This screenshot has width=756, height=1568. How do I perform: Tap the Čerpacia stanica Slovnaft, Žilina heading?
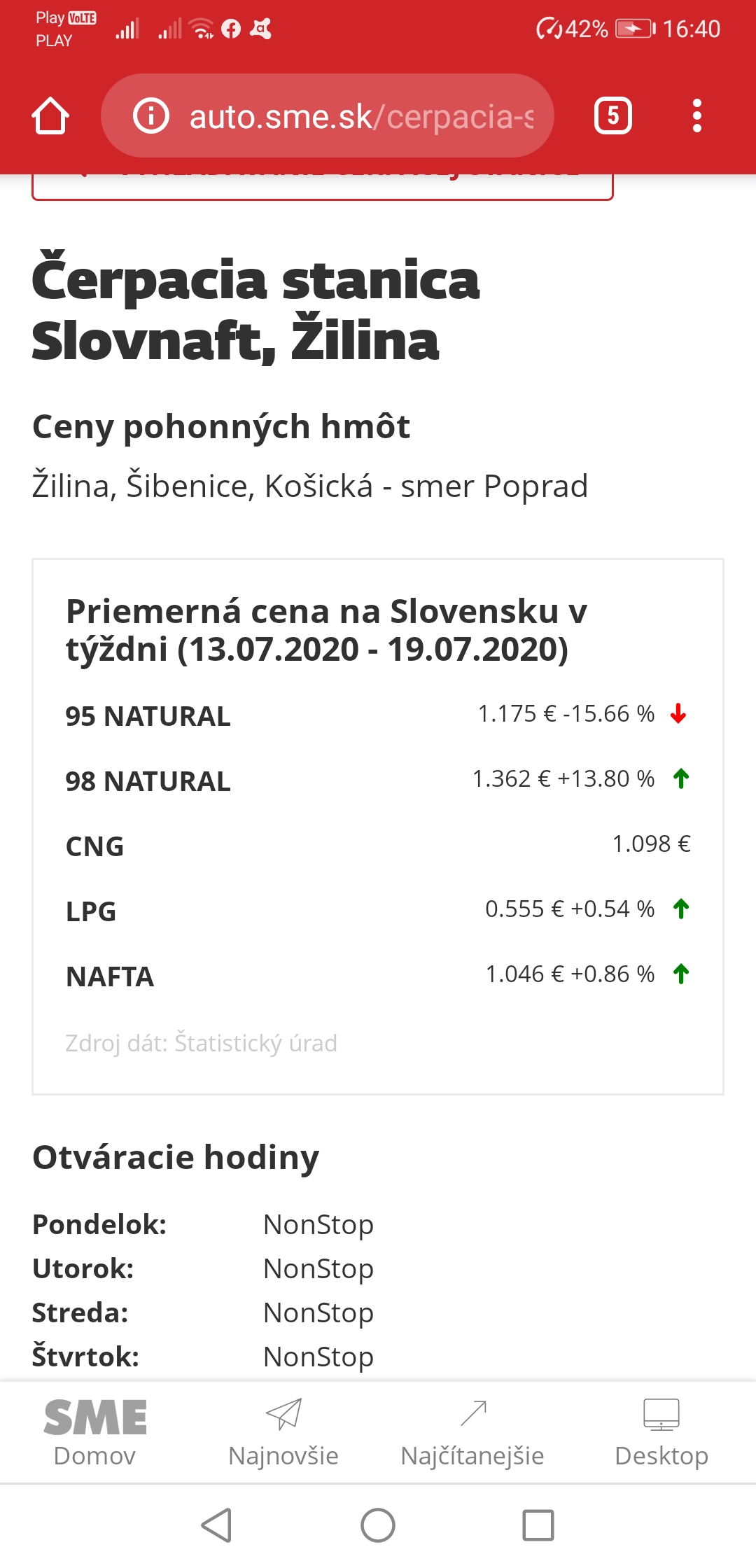point(255,309)
